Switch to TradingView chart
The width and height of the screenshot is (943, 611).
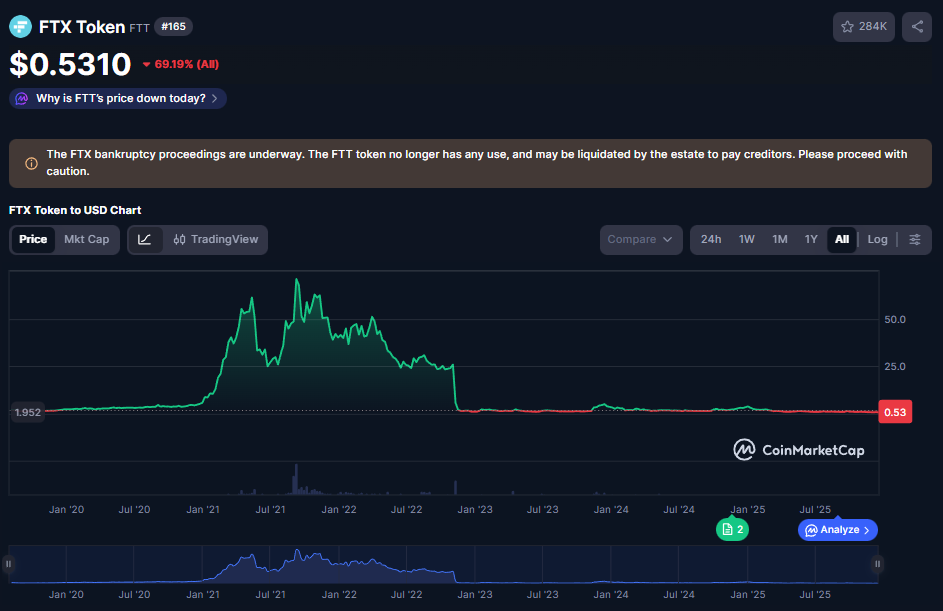click(x=215, y=240)
